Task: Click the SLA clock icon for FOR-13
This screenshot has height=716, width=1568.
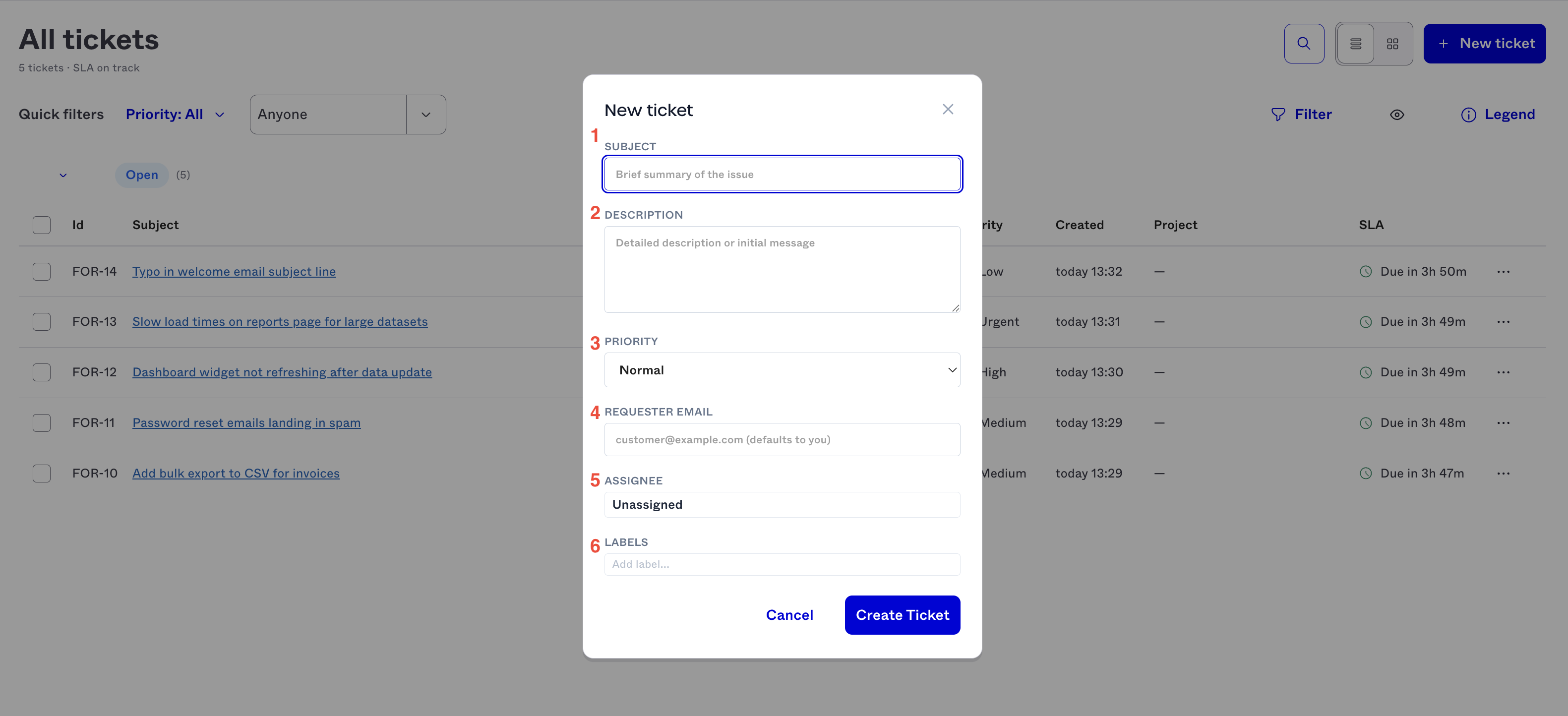Action: pos(1366,321)
